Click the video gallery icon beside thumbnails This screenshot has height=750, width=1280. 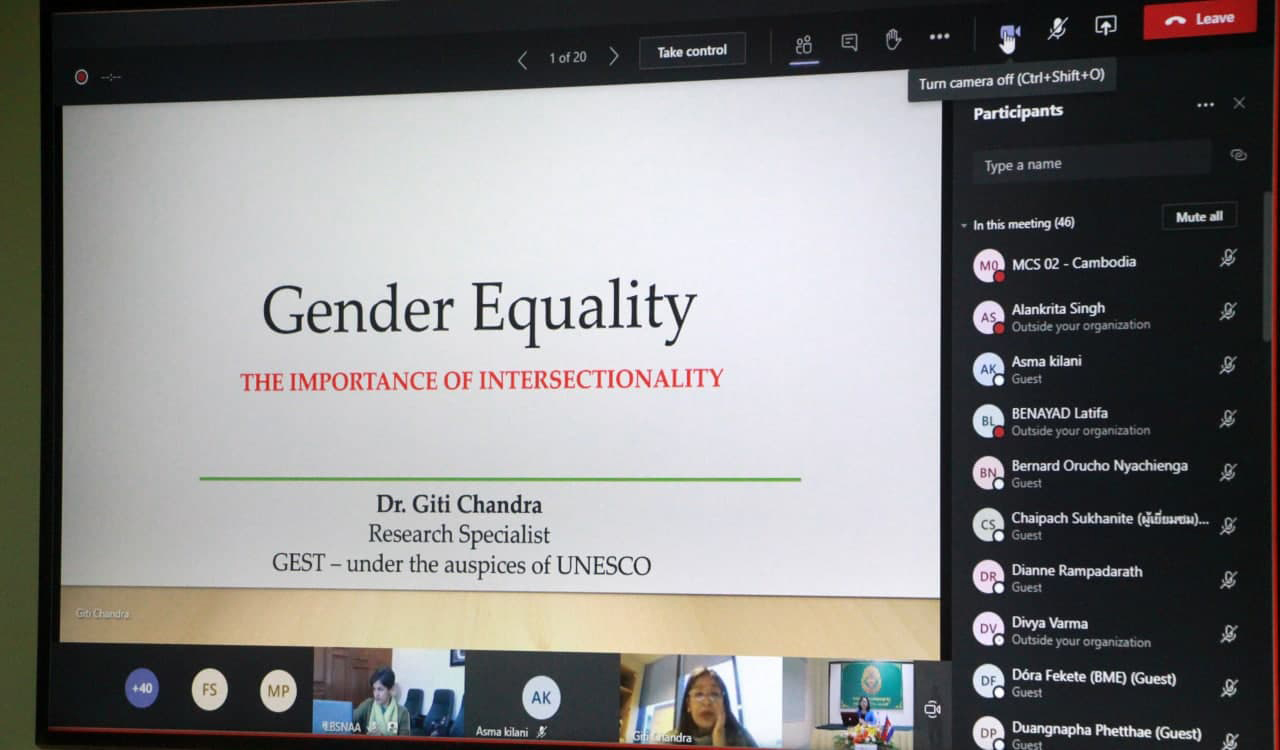(932, 709)
